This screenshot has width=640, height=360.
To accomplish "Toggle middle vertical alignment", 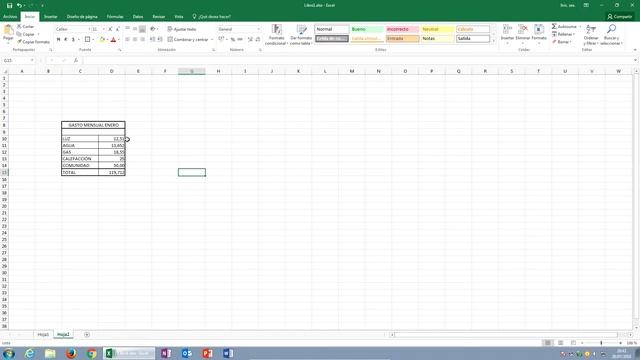I will coord(135,29).
